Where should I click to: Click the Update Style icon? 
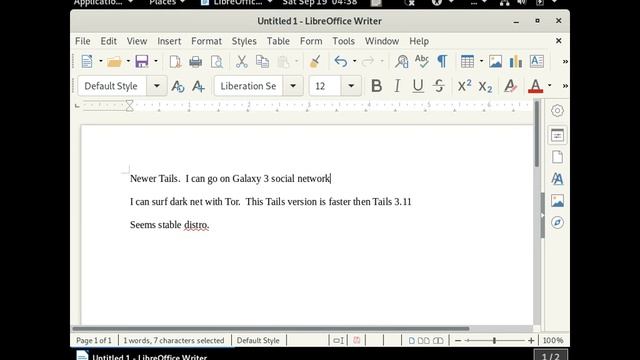(178, 86)
